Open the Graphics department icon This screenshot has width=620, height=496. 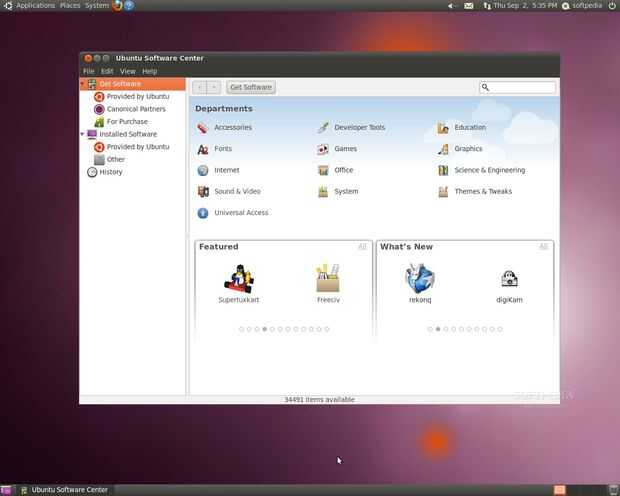point(443,149)
